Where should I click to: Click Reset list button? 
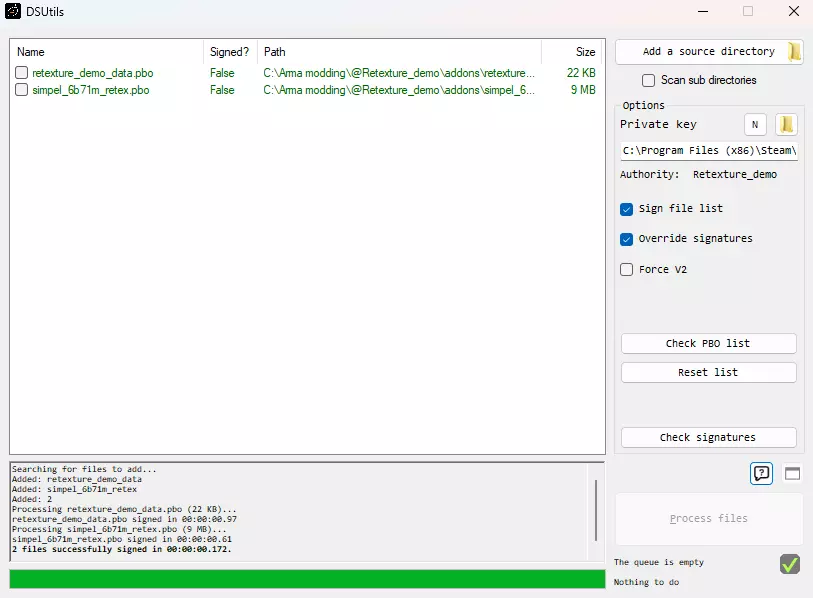[x=708, y=372]
